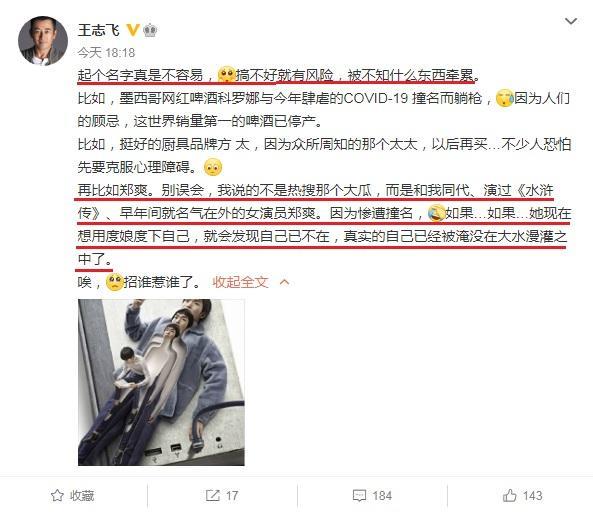Click the crown membership icon
This screenshot has width=593, height=512.
[150, 30]
